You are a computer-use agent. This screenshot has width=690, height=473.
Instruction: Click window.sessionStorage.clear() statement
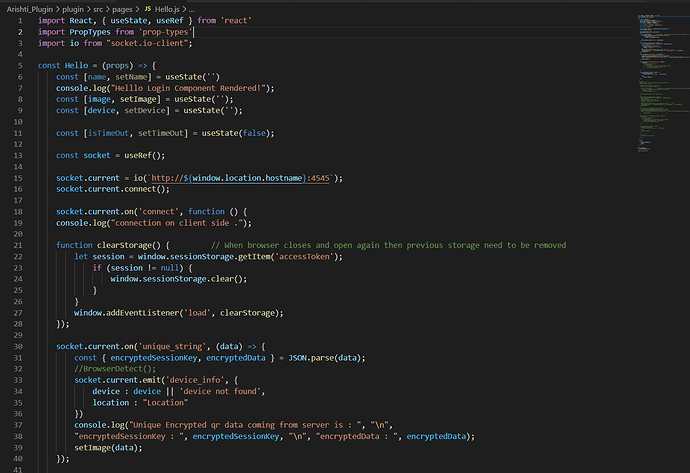179,279
